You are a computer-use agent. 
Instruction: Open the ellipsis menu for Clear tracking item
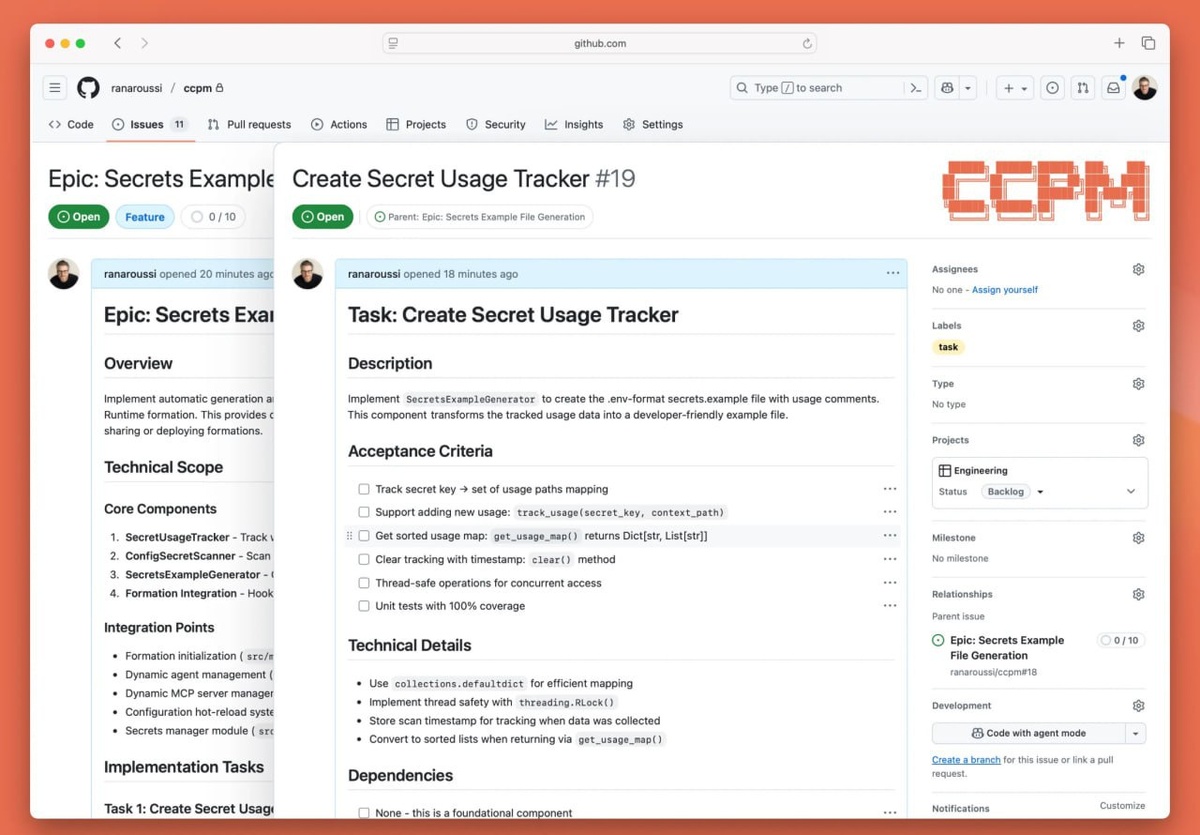click(890, 559)
